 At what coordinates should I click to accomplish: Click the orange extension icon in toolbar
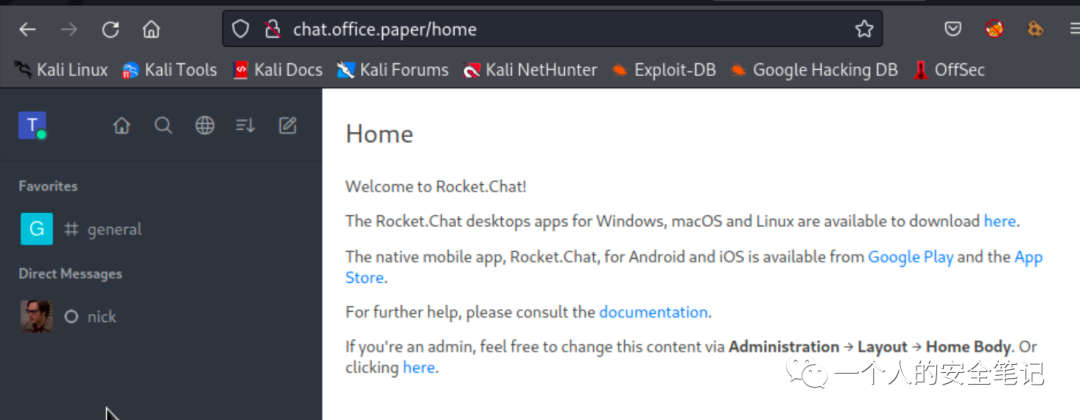1035,29
